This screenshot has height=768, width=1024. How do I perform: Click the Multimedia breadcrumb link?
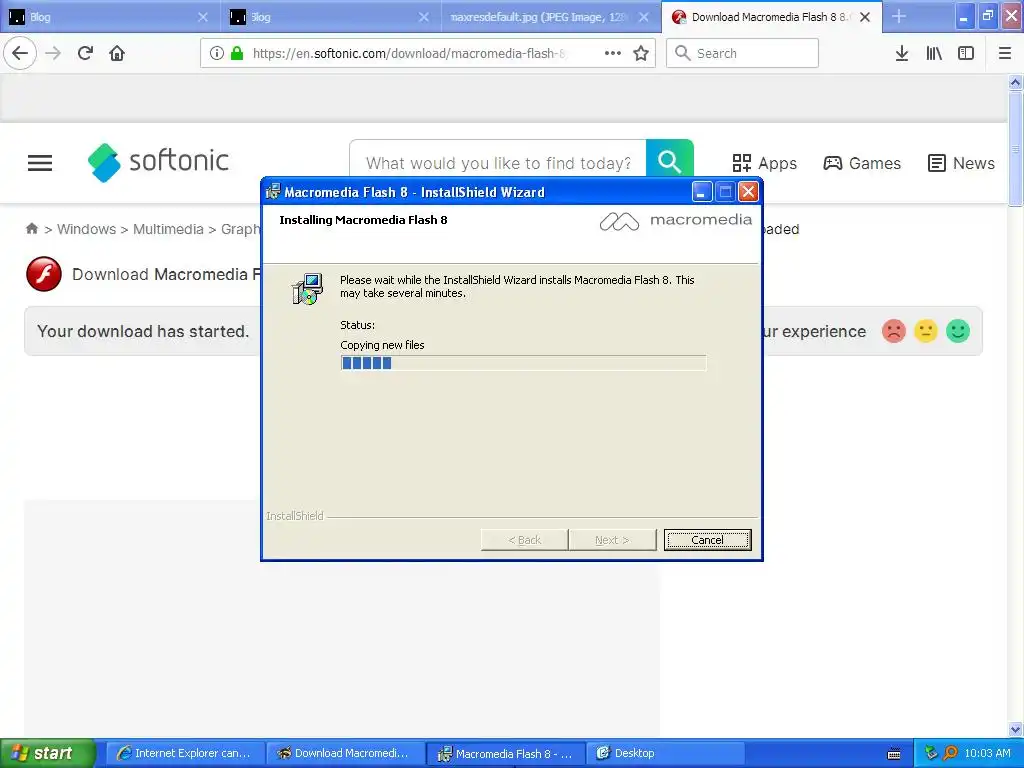coord(168,229)
